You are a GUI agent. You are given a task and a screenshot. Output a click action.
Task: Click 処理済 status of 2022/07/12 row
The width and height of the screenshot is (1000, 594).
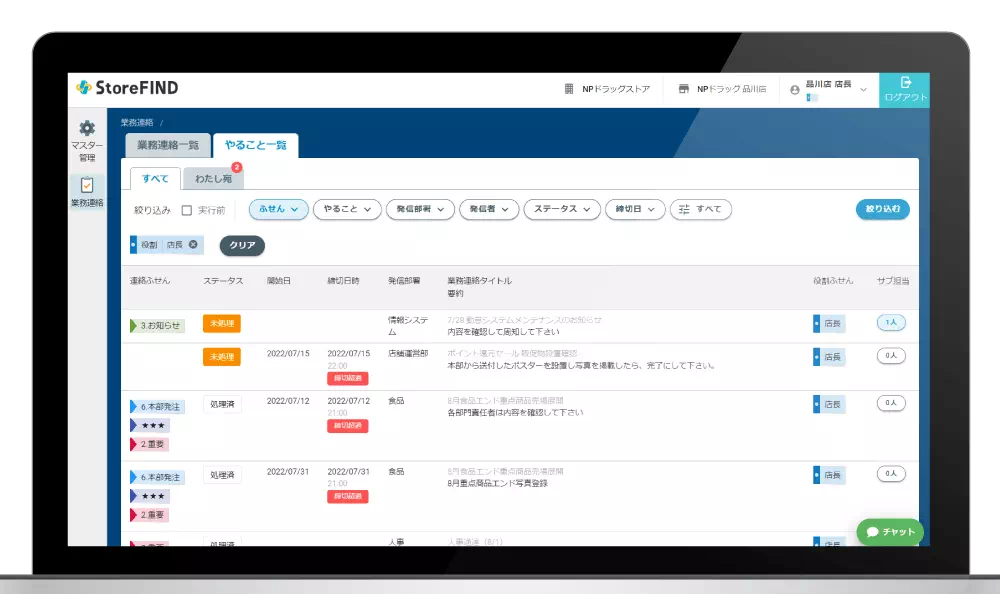[x=223, y=405]
